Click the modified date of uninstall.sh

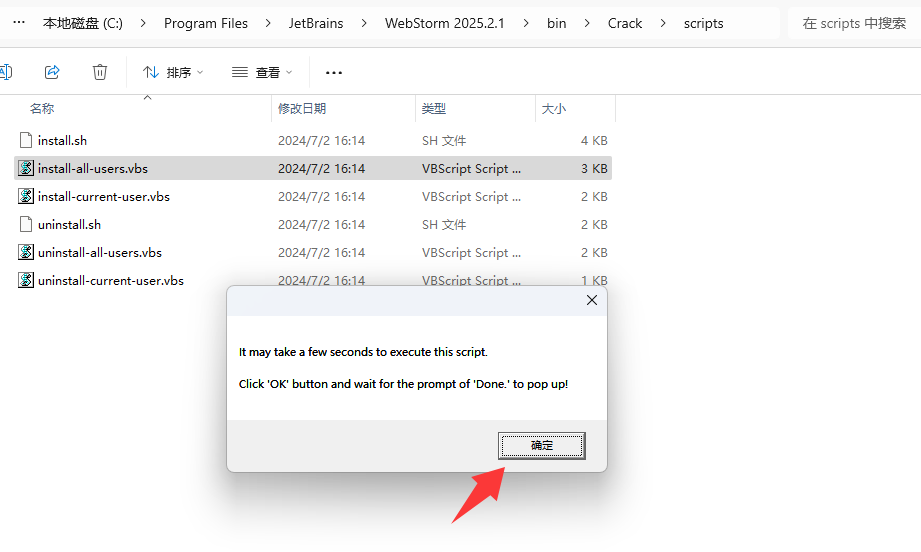coord(321,224)
